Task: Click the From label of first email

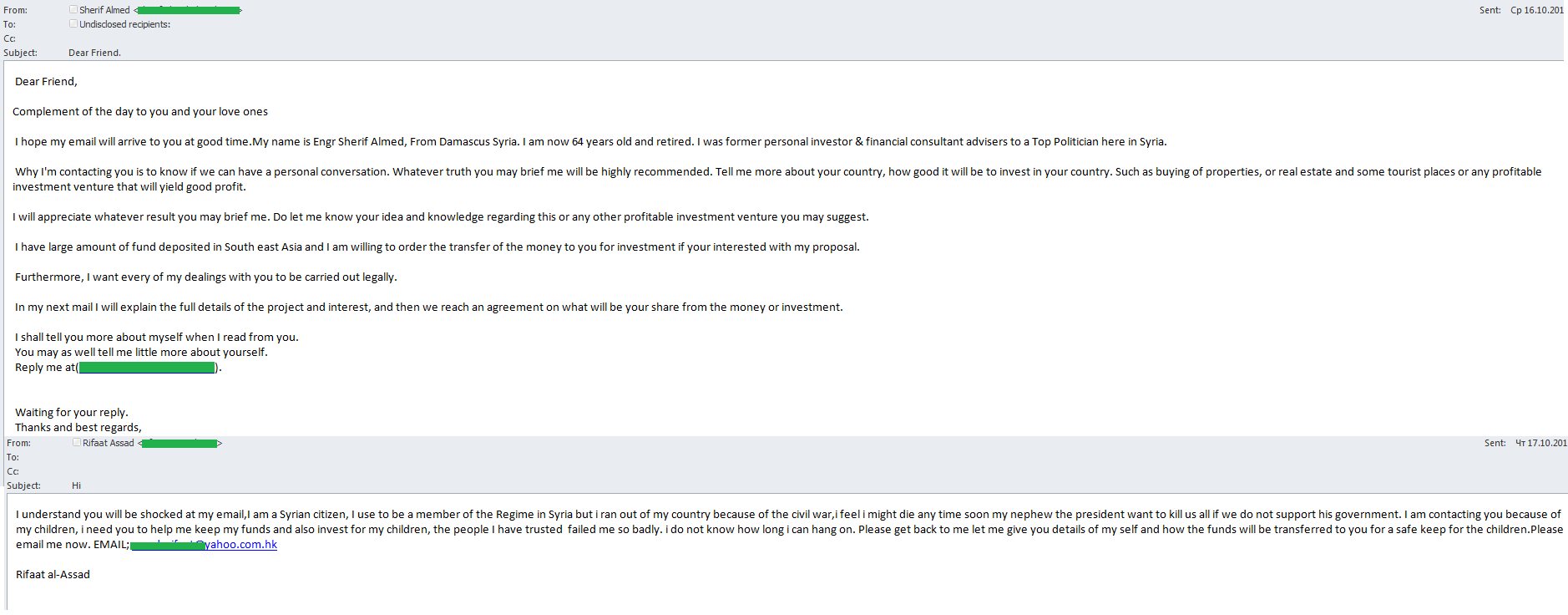Action: coord(15,10)
